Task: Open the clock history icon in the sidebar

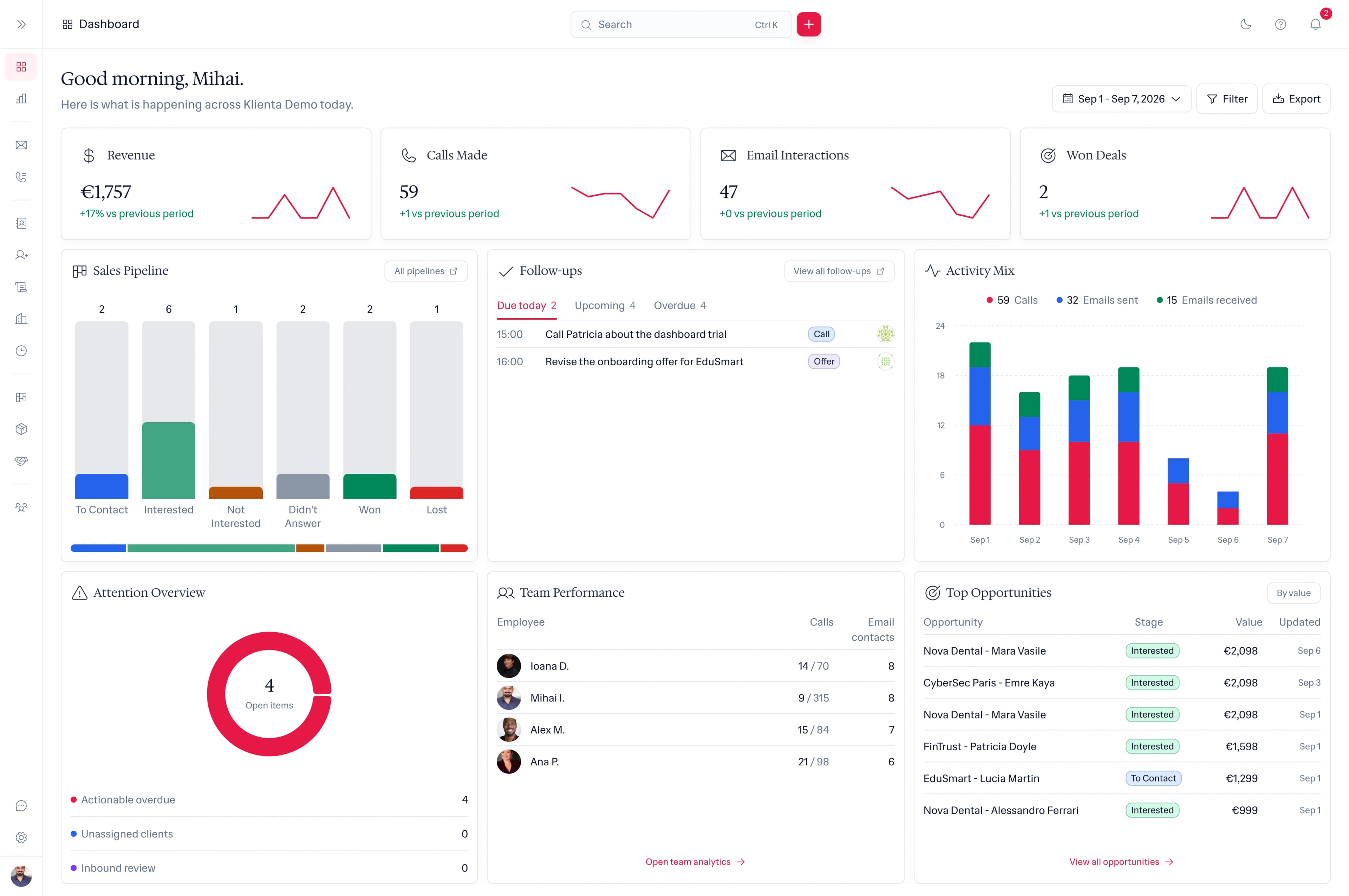Action: (x=21, y=351)
